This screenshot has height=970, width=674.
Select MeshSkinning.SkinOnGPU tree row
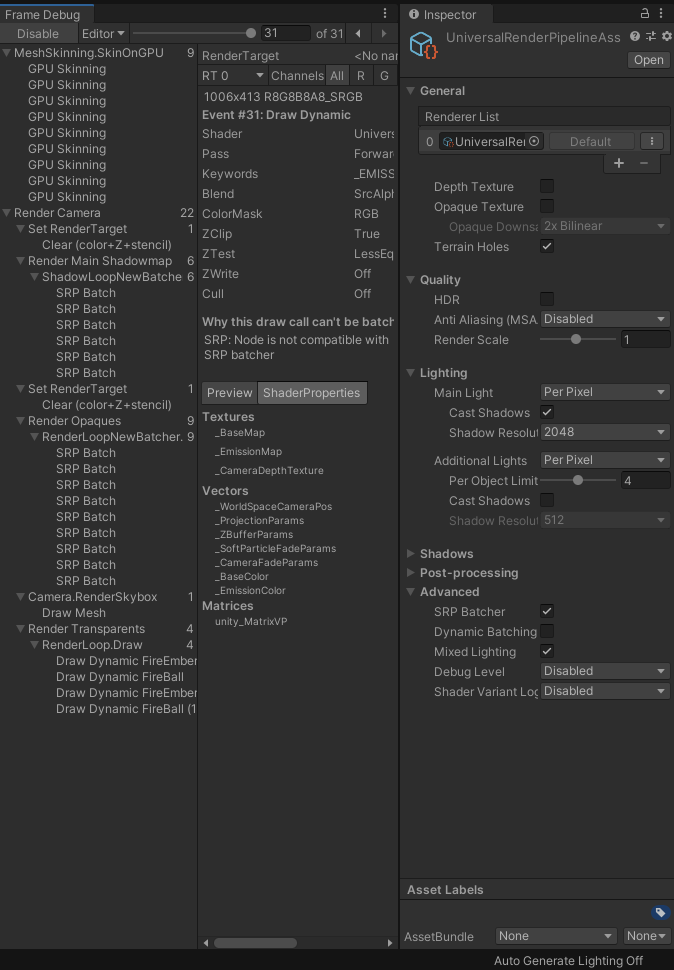coord(98,53)
